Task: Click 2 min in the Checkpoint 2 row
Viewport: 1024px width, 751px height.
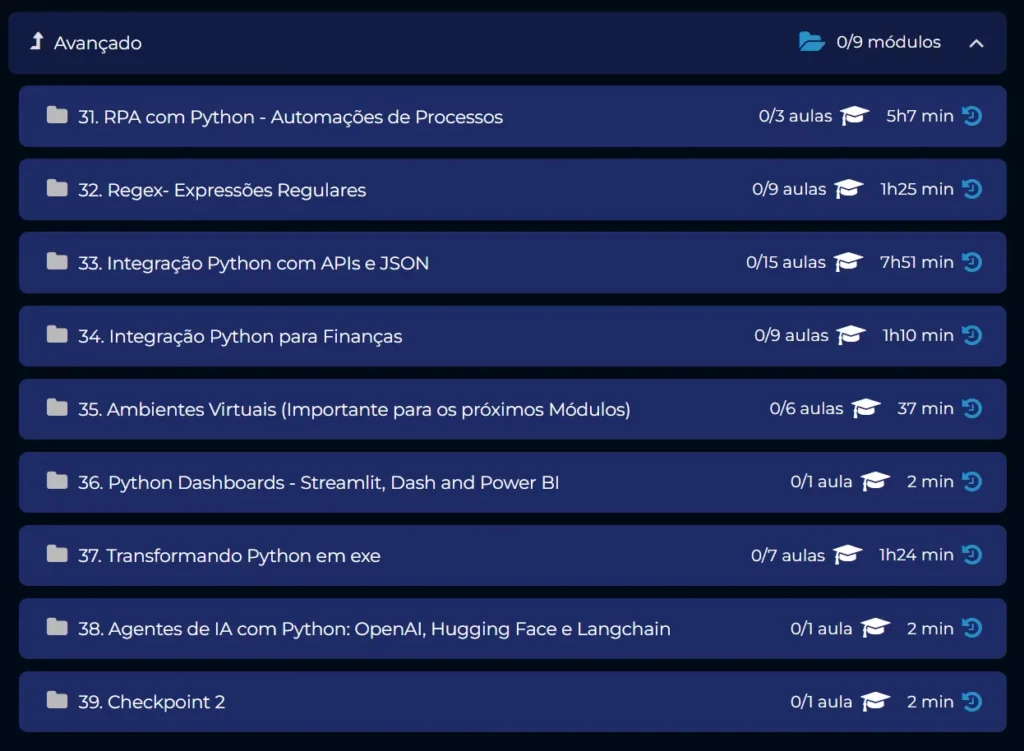Action: point(930,701)
